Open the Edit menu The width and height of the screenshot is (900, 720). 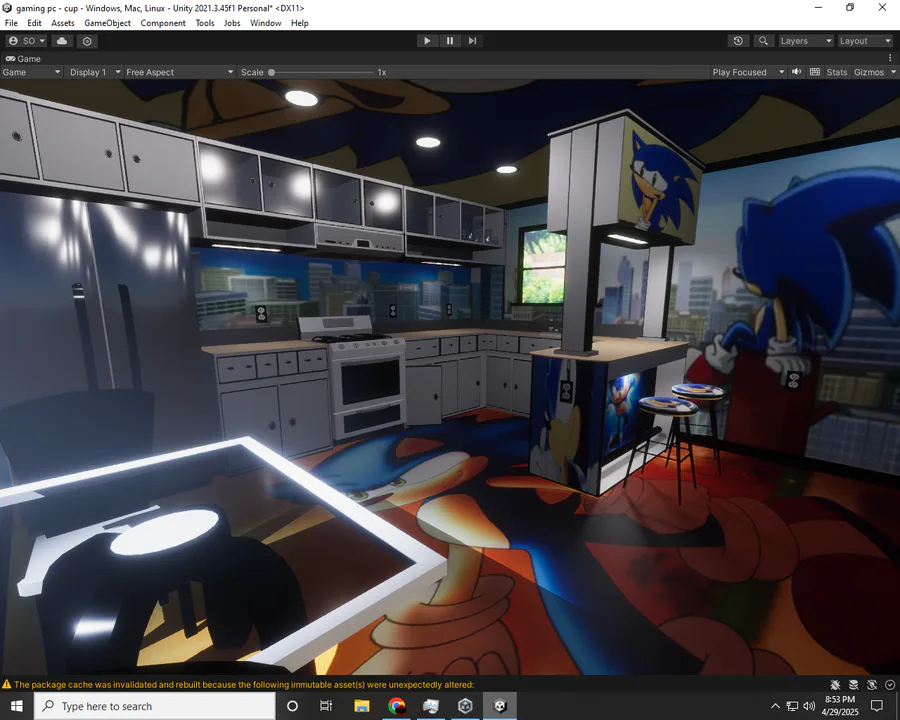pyautogui.click(x=34, y=23)
